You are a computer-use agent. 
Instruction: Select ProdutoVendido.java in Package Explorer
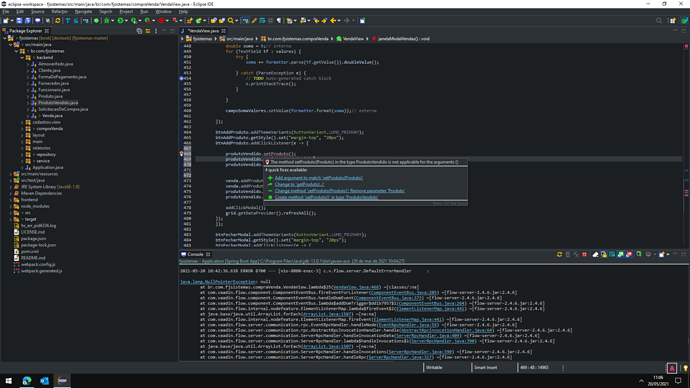tap(58, 103)
